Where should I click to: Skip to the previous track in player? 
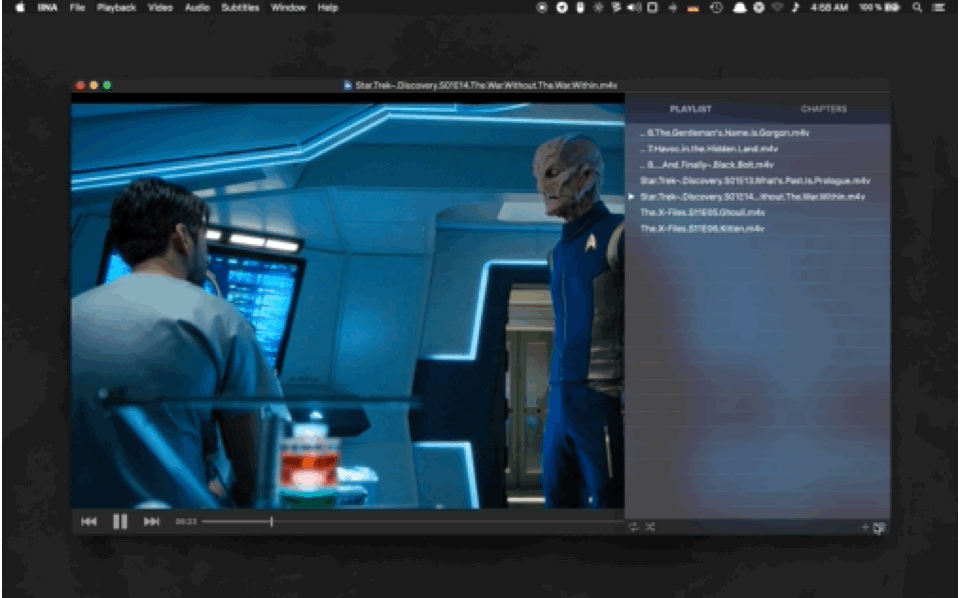pos(89,521)
